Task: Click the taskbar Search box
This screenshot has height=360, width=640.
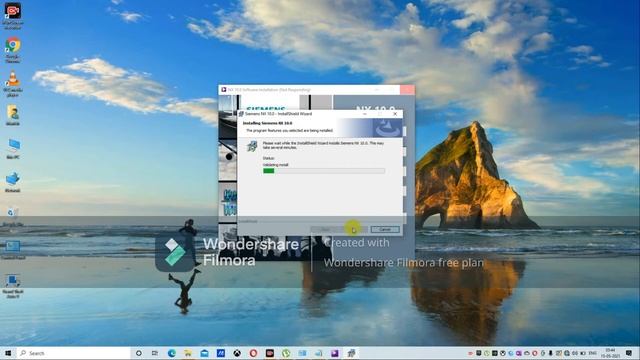Action: [x=74, y=353]
